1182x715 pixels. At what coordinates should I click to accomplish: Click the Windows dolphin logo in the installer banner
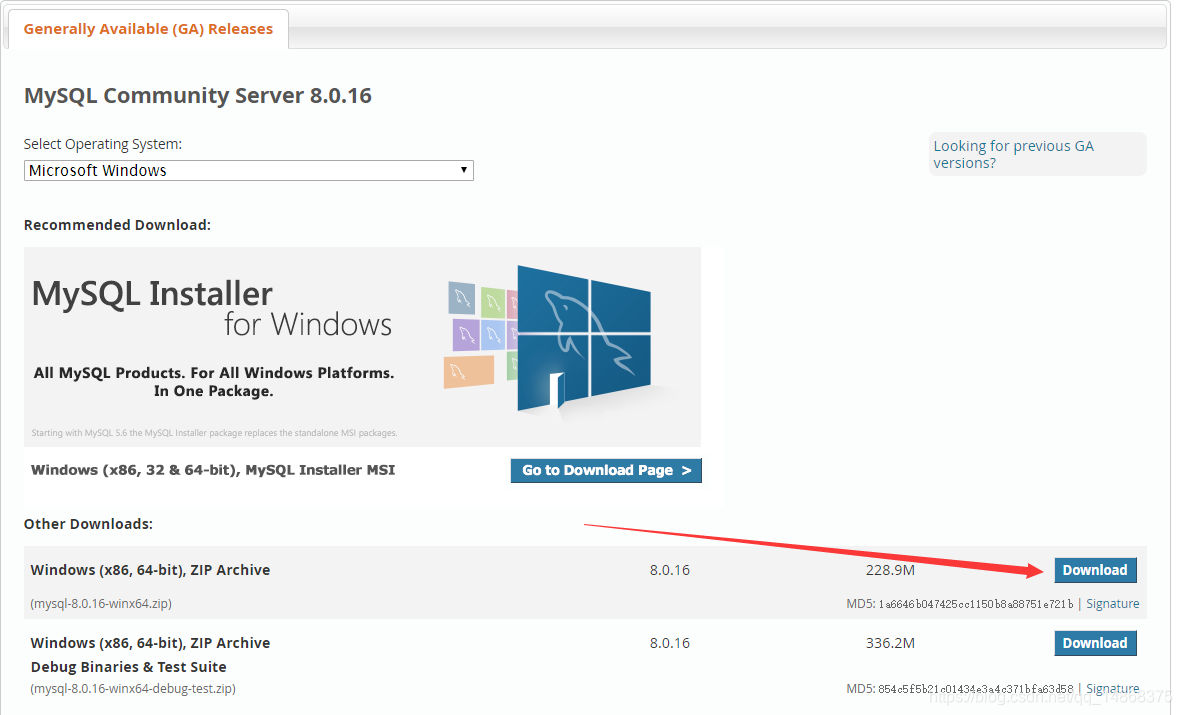tap(583, 338)
